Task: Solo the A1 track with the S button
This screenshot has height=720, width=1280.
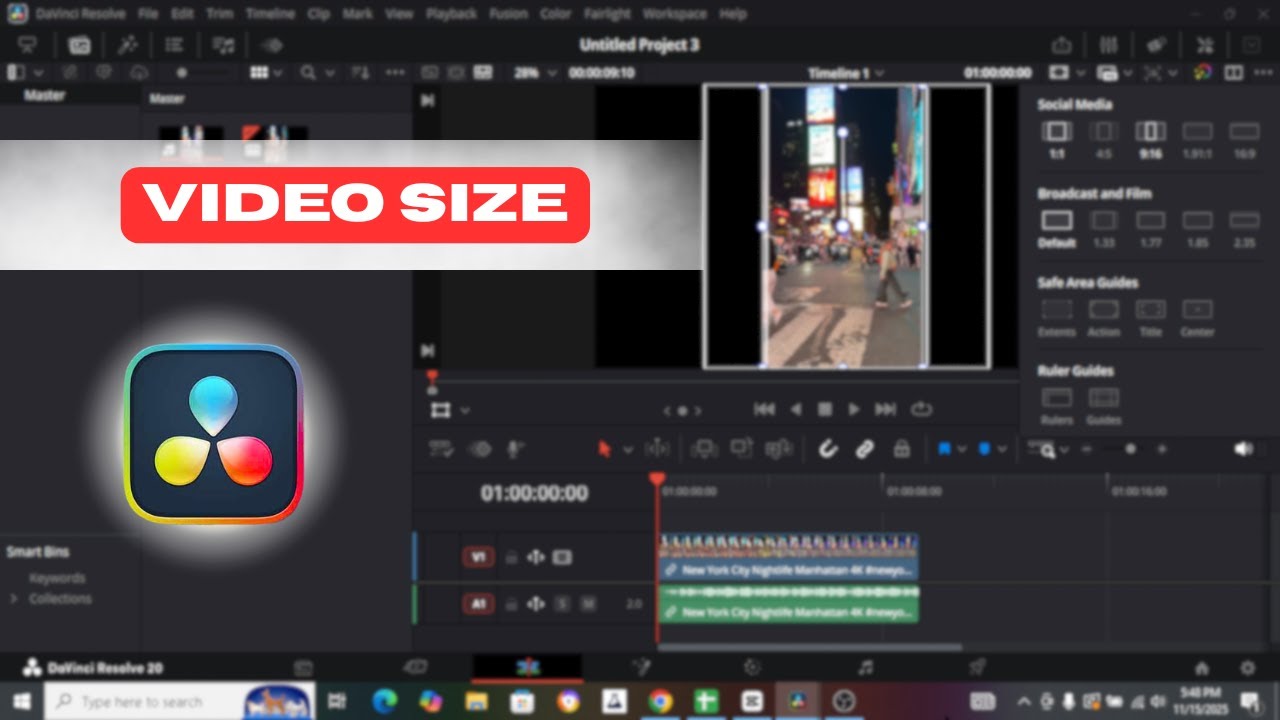Action: click(562, 604)
